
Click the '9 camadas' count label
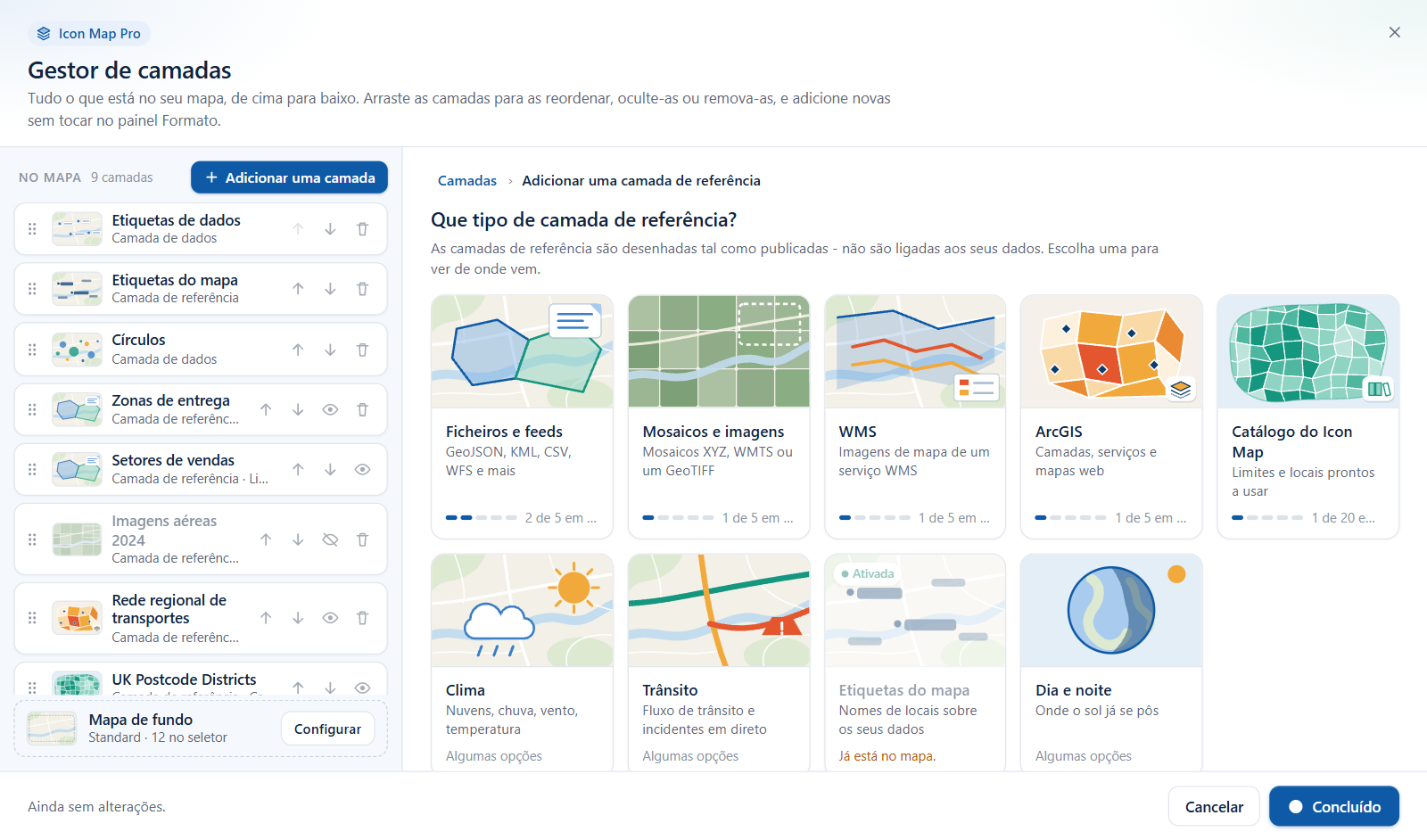[122, 177]
